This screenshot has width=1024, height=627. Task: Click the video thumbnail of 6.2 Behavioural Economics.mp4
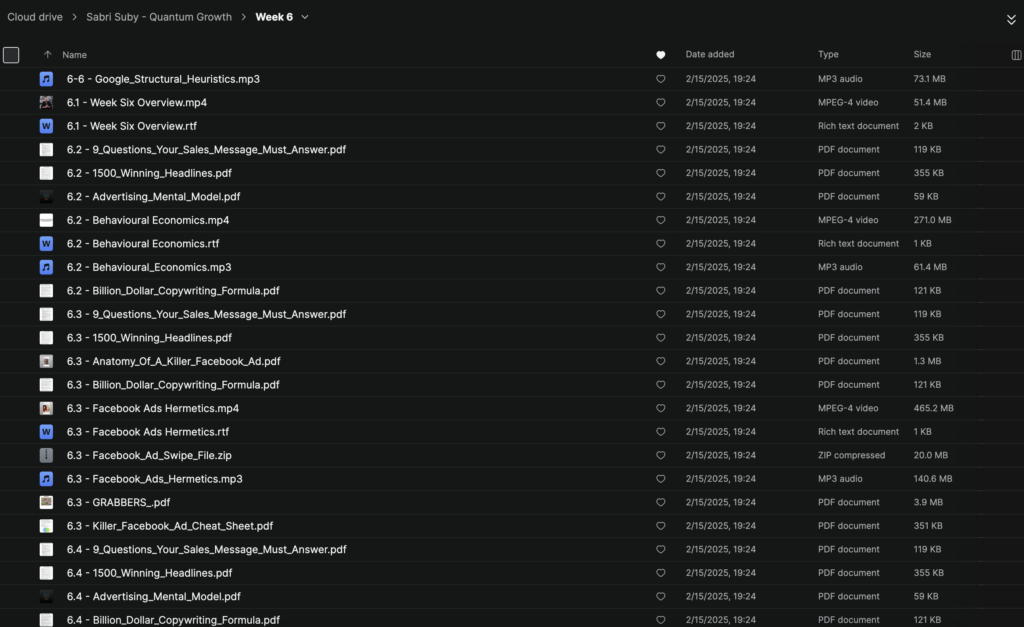click(x=46, y=220)
